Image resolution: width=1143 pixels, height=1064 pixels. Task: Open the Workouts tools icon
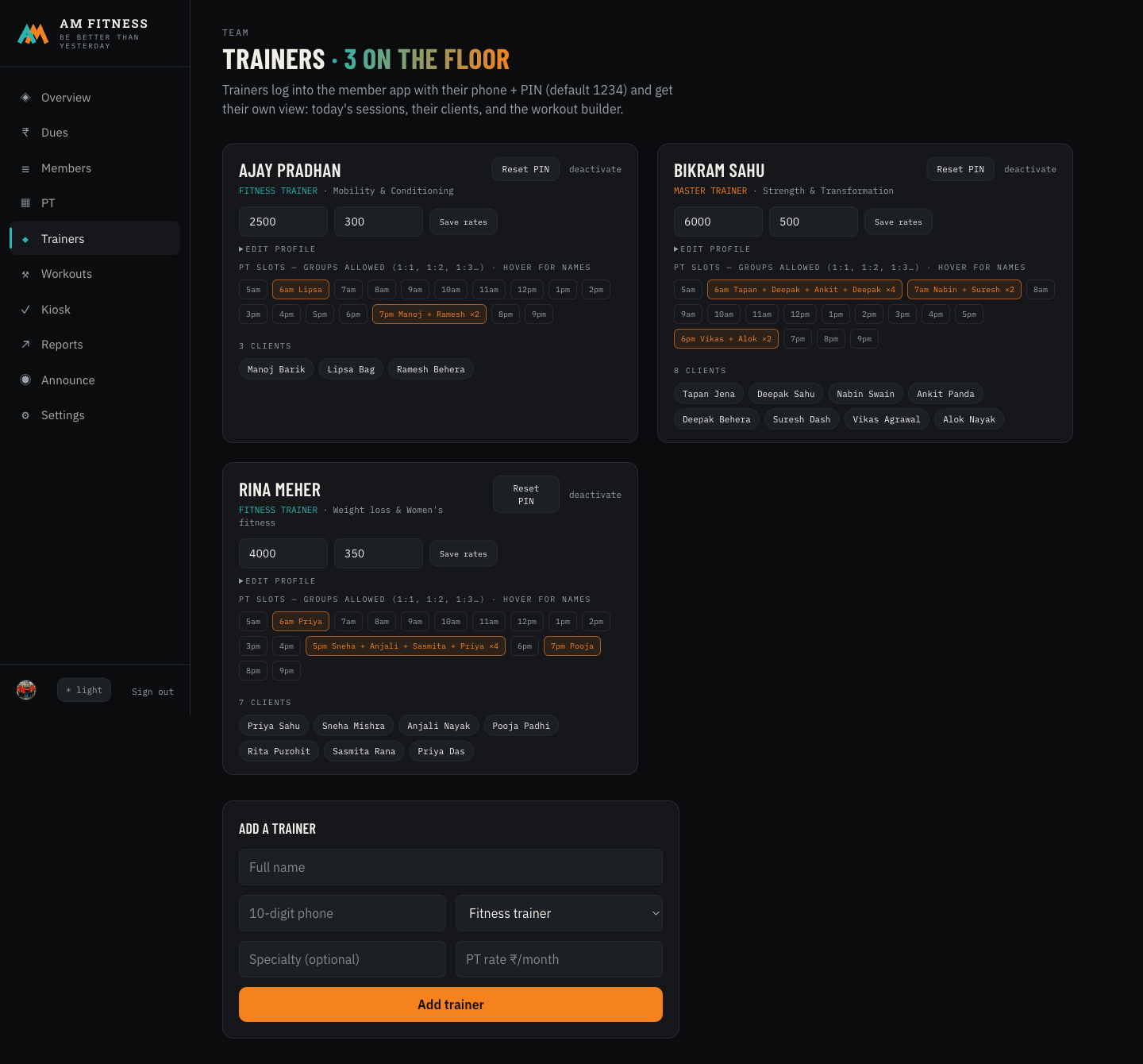[25, 274]
